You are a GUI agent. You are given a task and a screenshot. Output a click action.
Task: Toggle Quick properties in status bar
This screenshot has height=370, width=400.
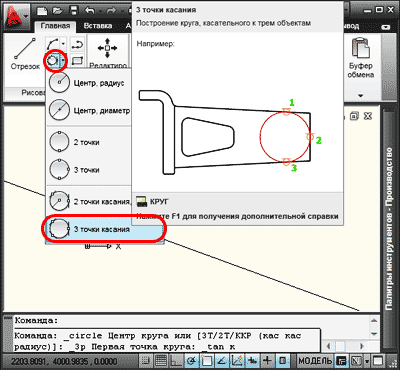coord(283,361)
